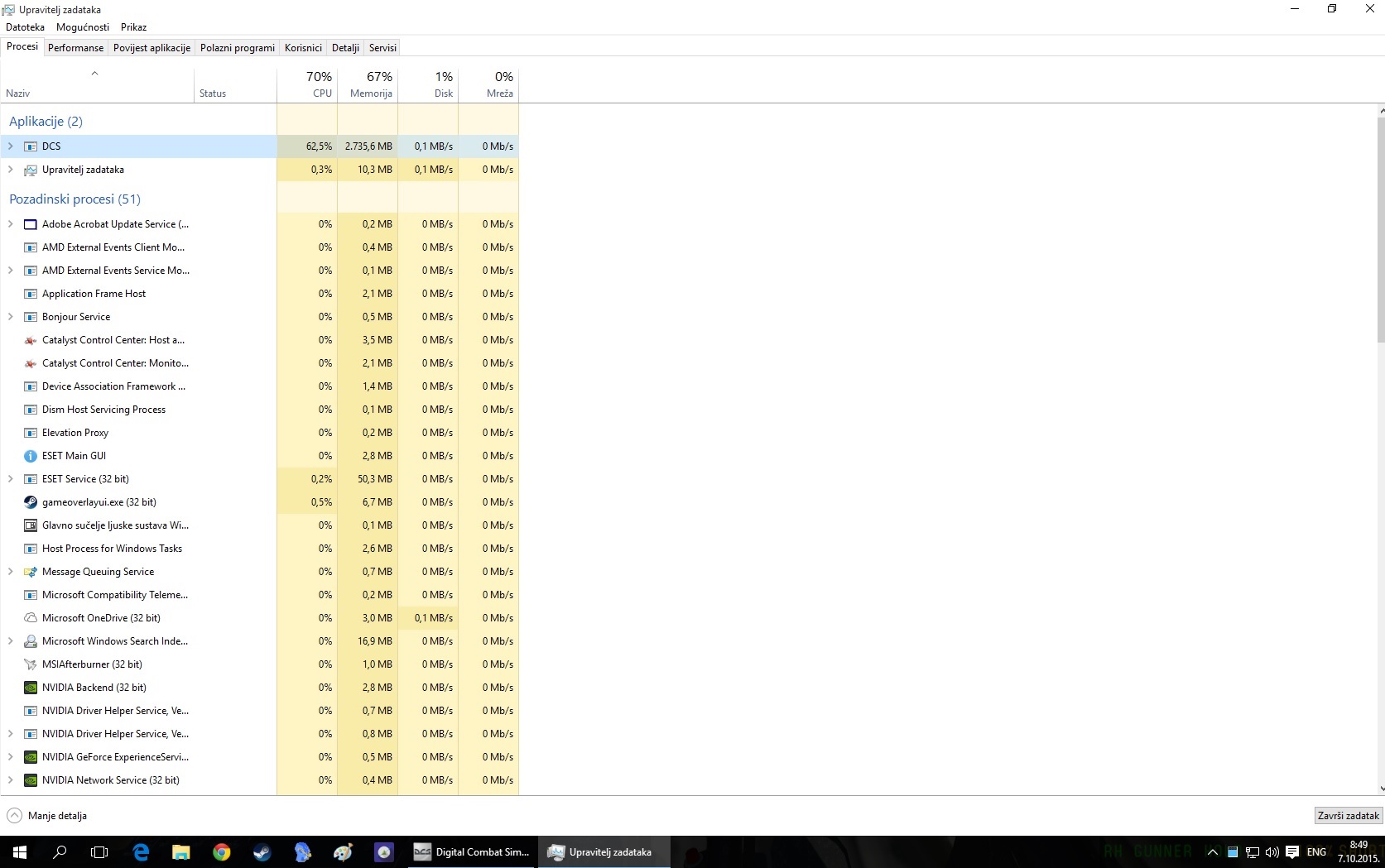Switch to the Polazni programi tab
The width and height of the screenshot is (1385, 868).
(x=238, y=48)
